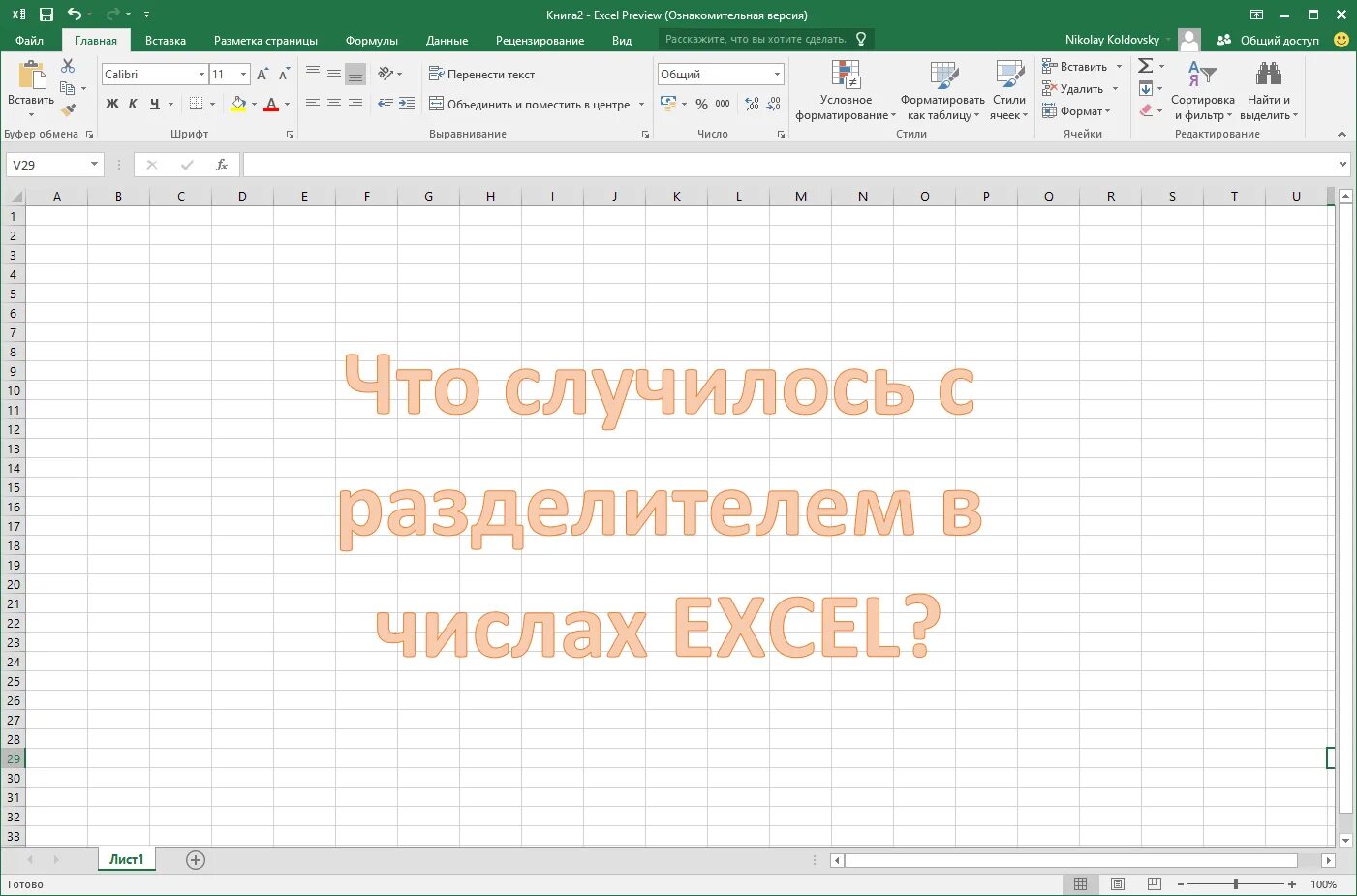The height and width of the screenshot is (896, 1357).
Task: Click Вставить cells button in Ячейки
Action: pyautogui.click(x=1074, y=67)
